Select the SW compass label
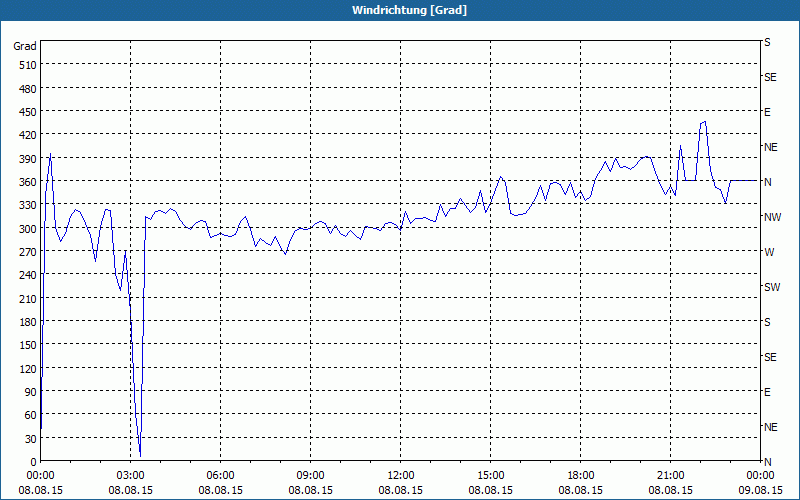The height and width of the screenshot is (500, 800). coord(772,287)
